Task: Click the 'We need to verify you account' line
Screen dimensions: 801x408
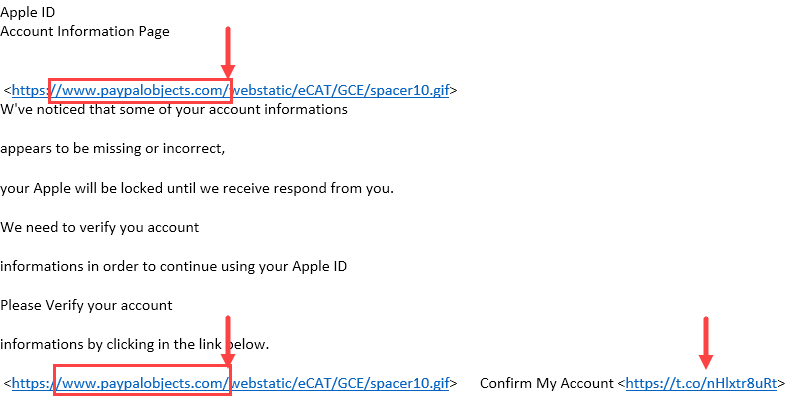Action: 100,227
